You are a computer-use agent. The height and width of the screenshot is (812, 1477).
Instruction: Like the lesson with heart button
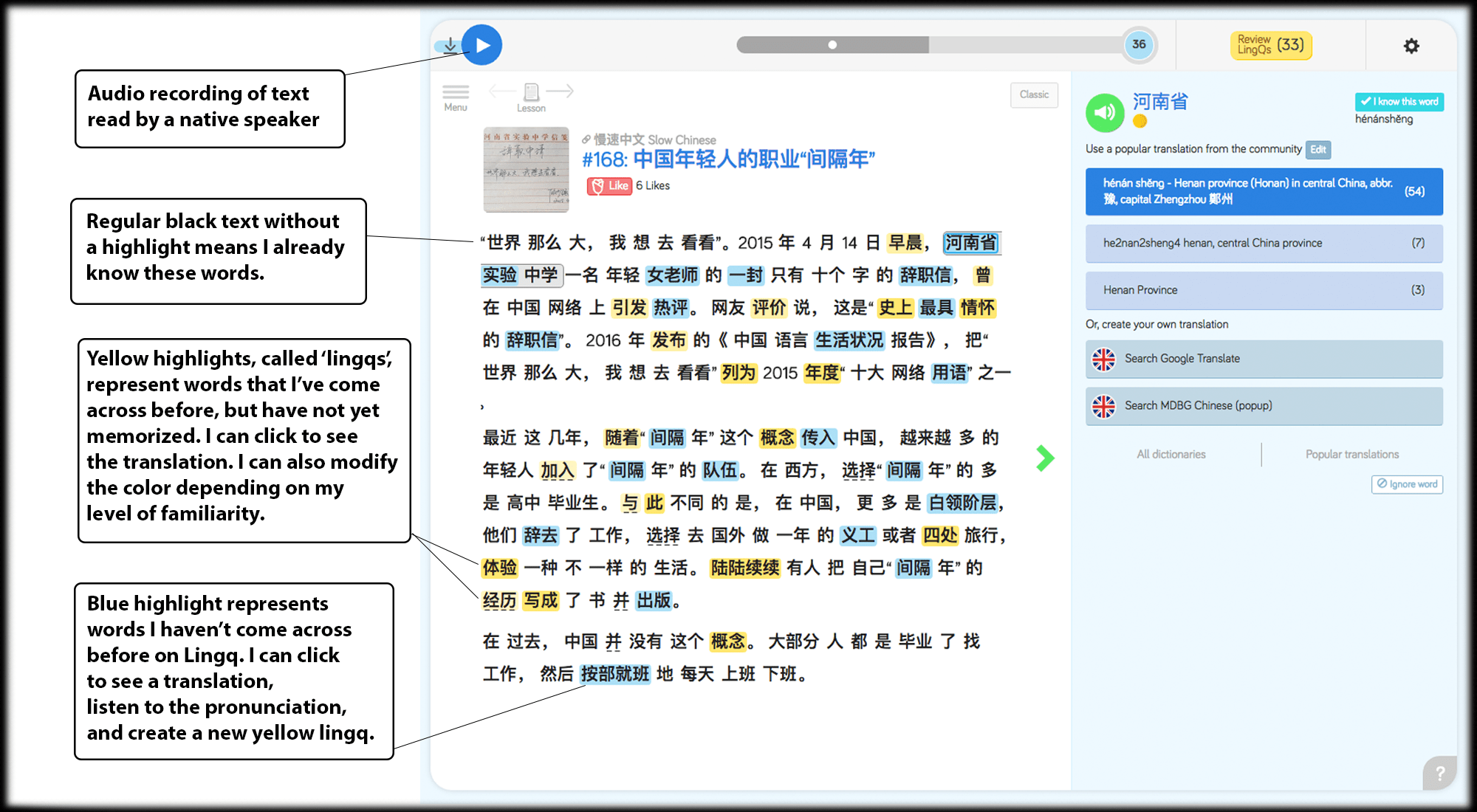coord(609,186)
